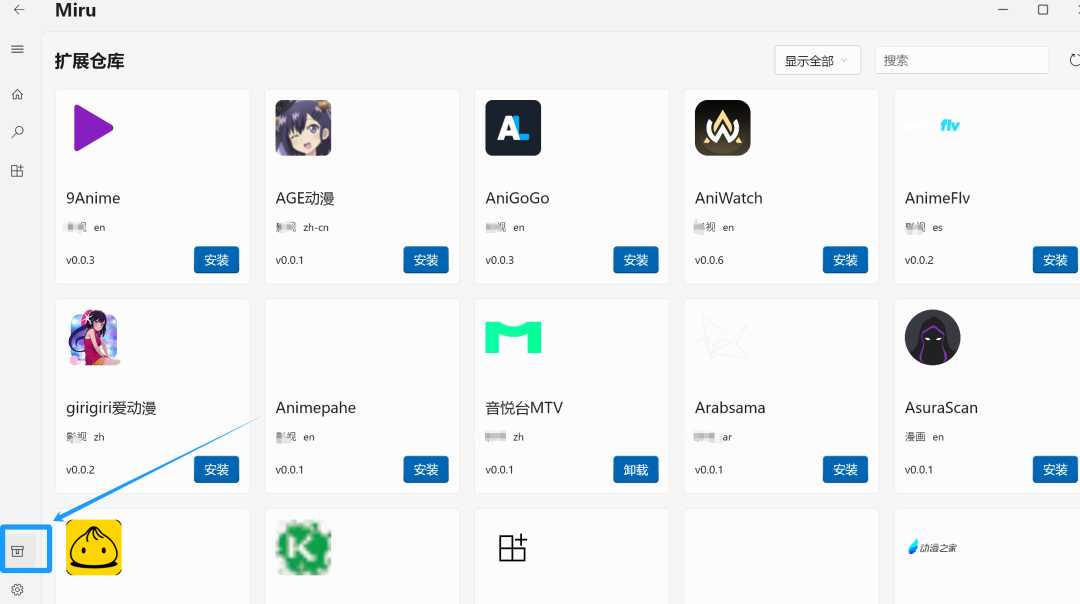Minimize the Miru window
The height and width of the screenshot is (604, 1080).
1003,10
